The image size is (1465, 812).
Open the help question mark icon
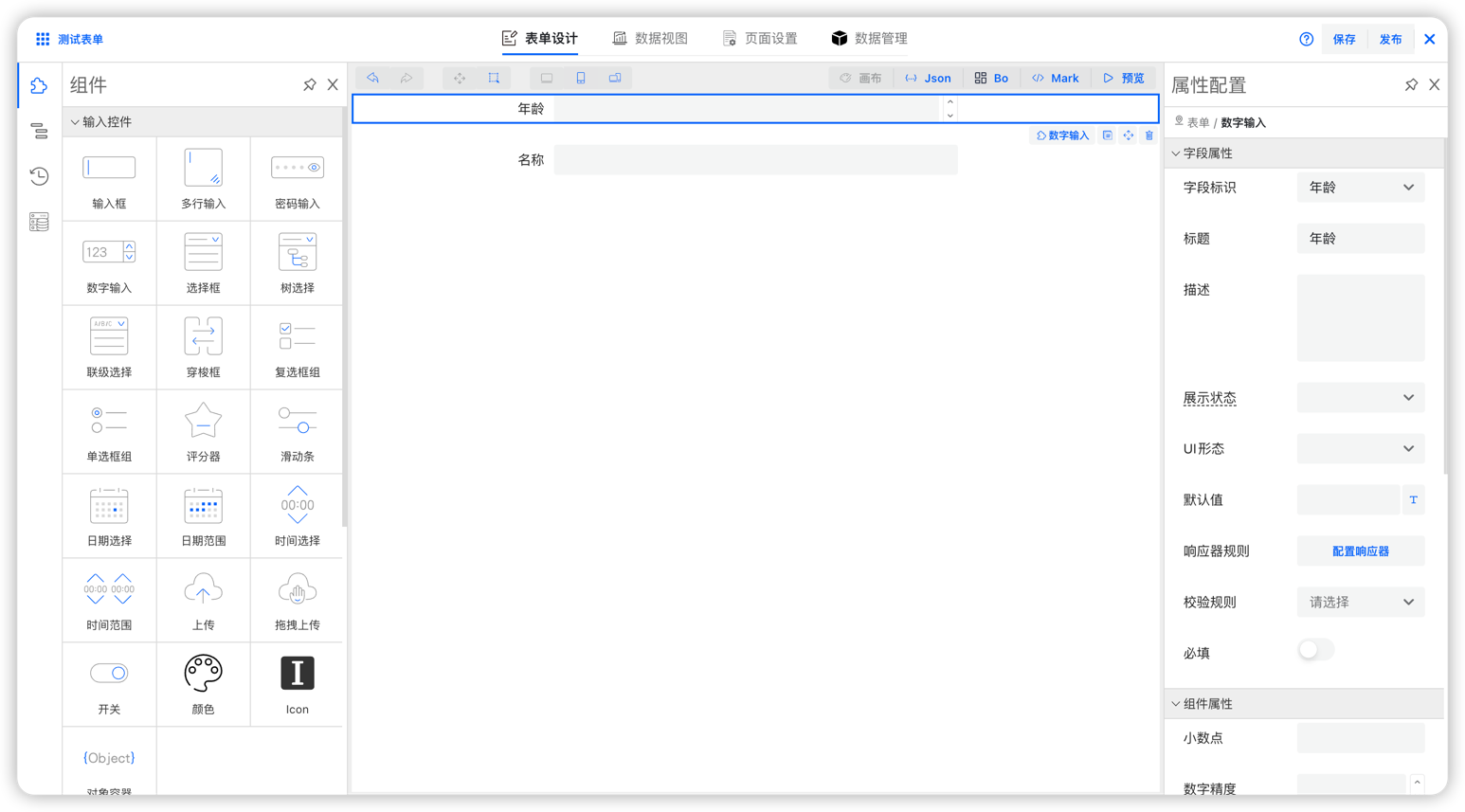[x=1306, y=39]
